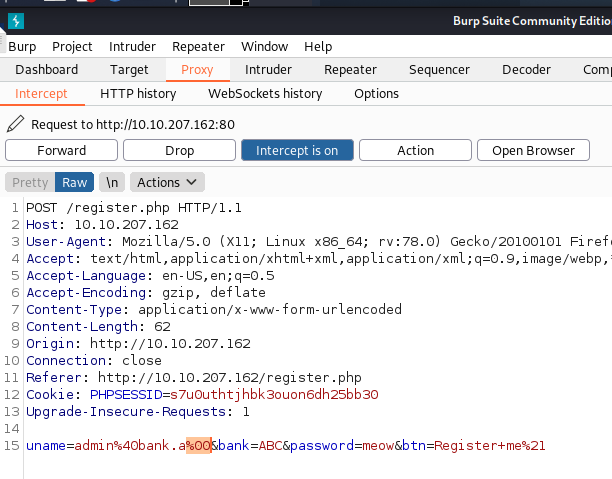
Task: Open the Project menu
Action: 72,46
